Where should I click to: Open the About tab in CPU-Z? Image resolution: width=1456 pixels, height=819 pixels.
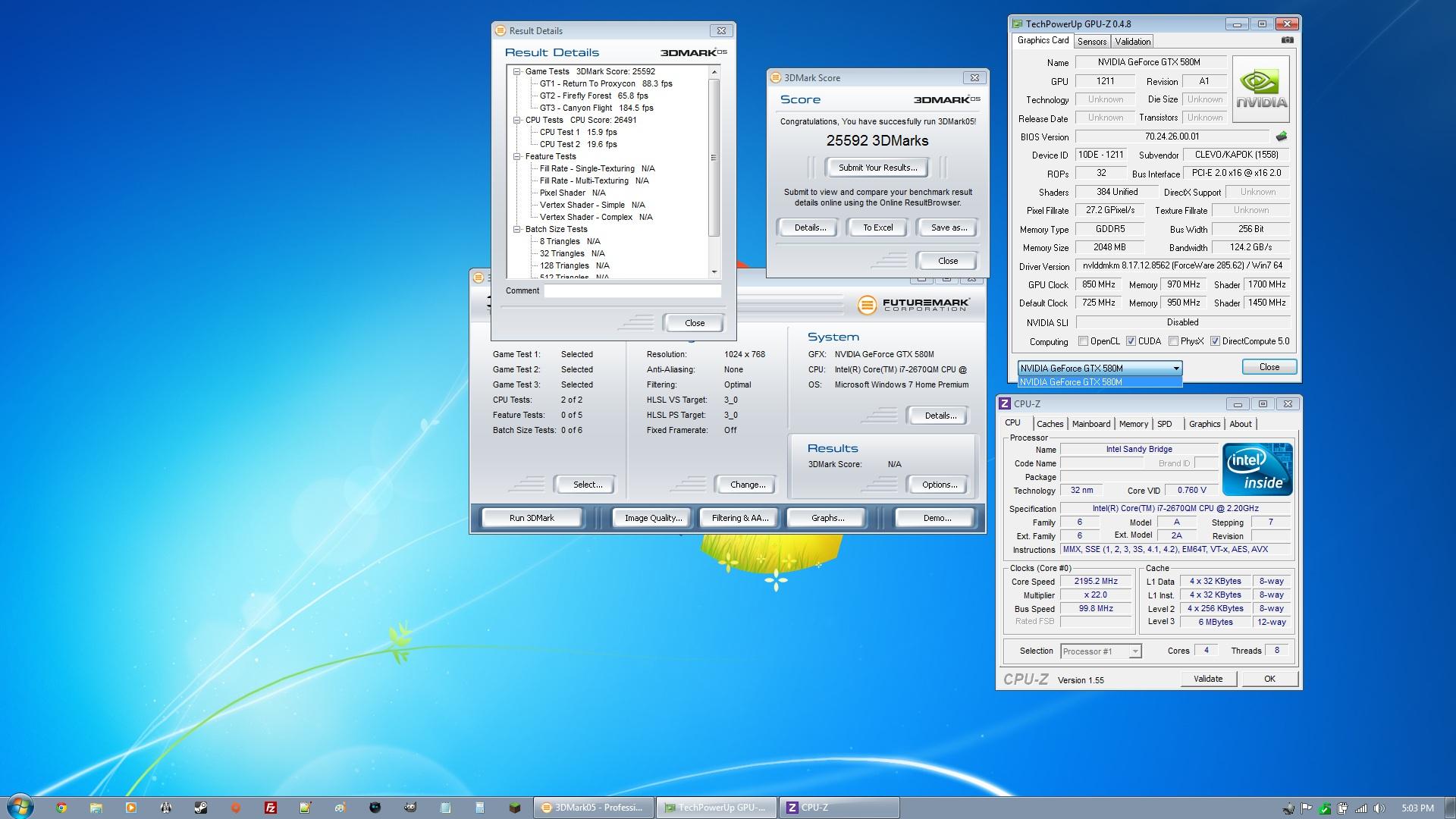point(1241,424)
